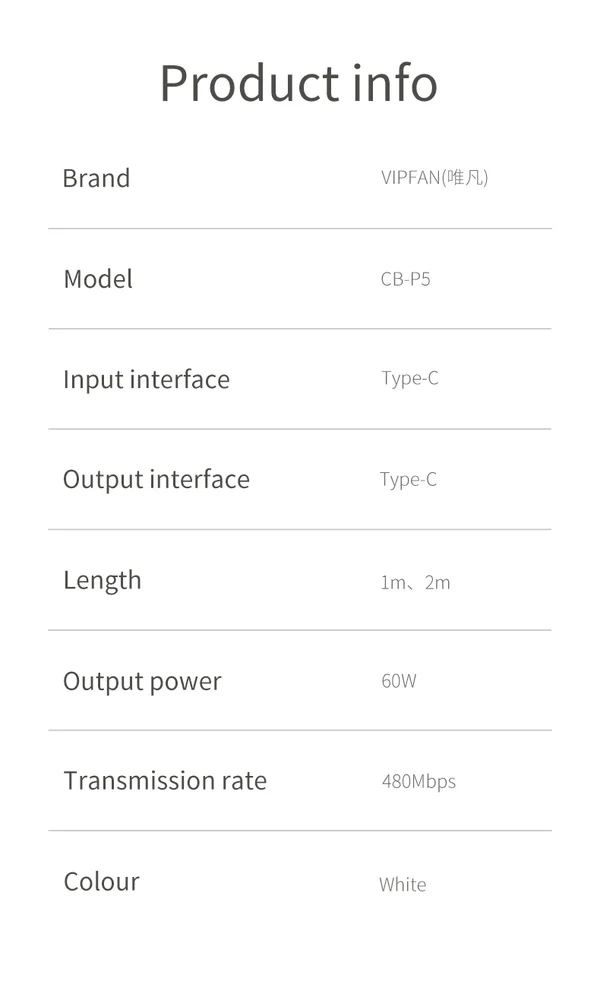Image resolution: width=600 pixels, height=987 pixels.
Task: Select the Colour row label
Action: click(x=101, y=881)
